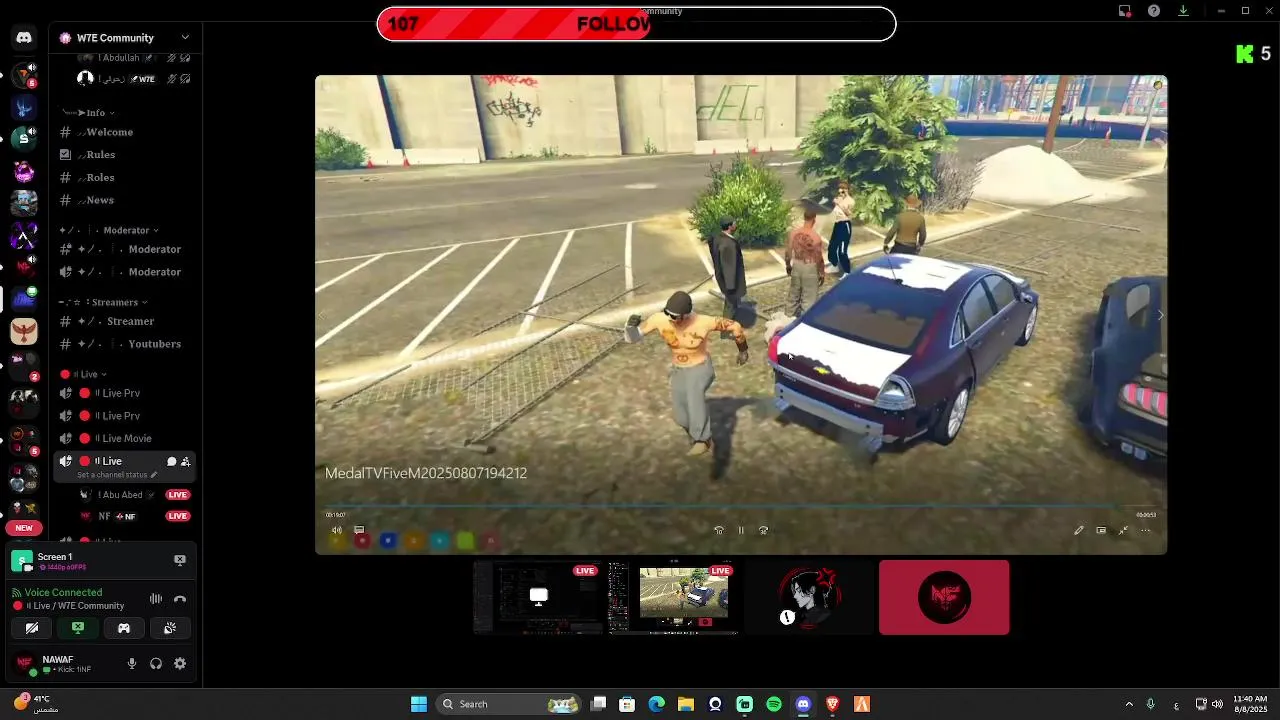Open the Rules channel
This screenshot has width=1280, height=720.
(125, 155)
